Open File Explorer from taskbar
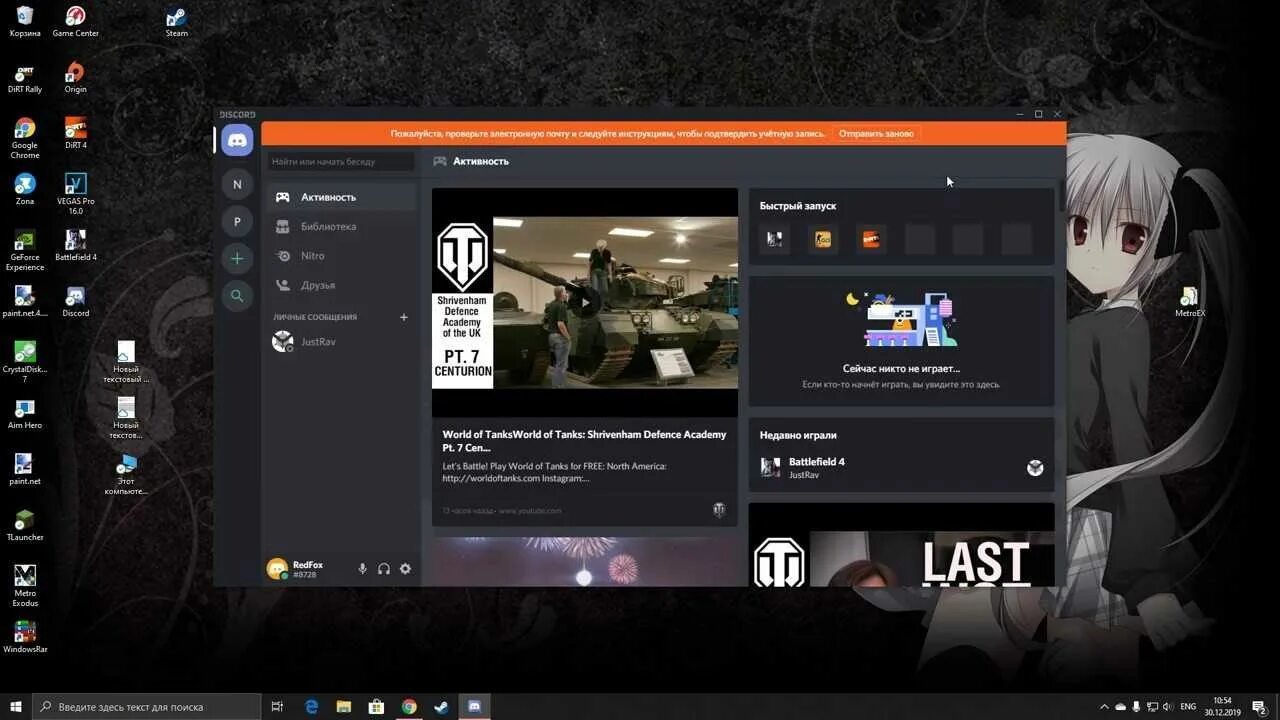 pyautogui.click(x=343, y=706)
